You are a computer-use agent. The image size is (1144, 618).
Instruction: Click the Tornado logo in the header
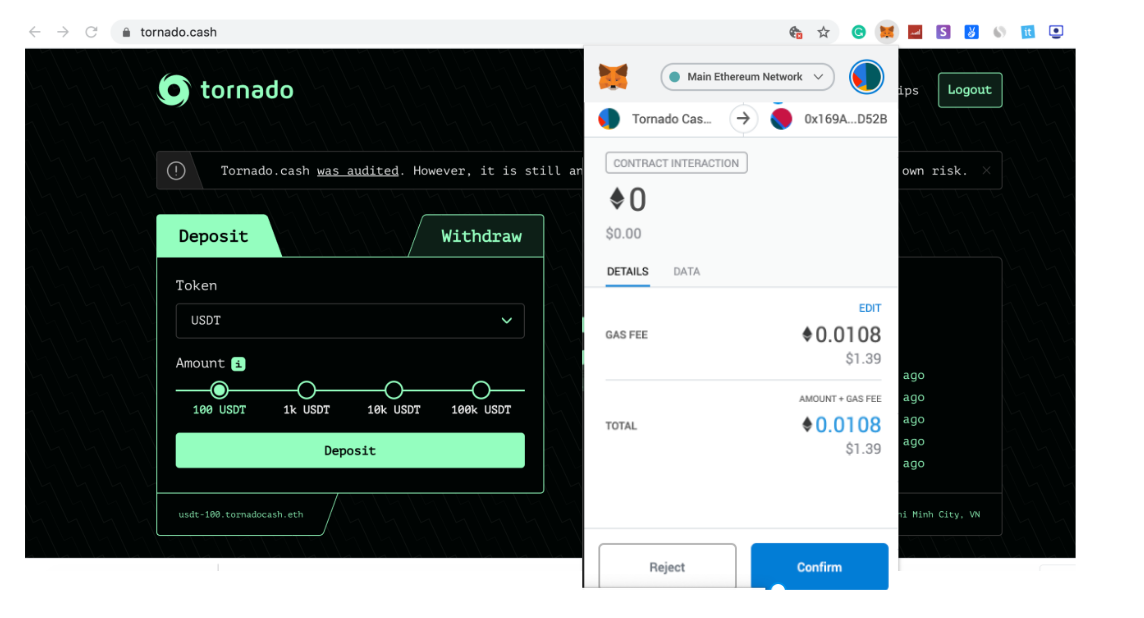pos(225,90)
